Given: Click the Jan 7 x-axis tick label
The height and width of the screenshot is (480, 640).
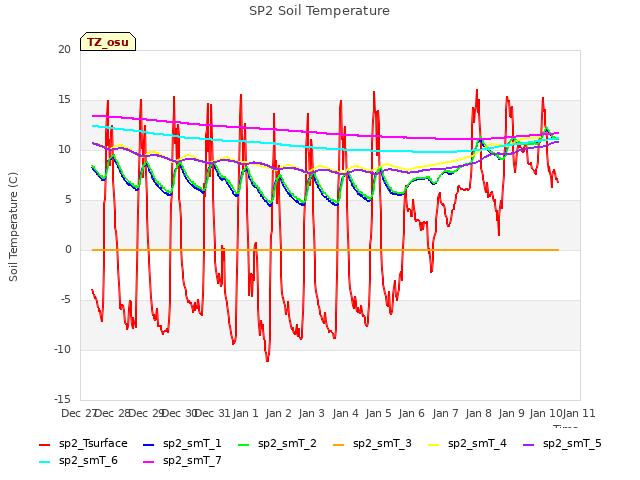Looking at the screenshot, I should point(445,413).
